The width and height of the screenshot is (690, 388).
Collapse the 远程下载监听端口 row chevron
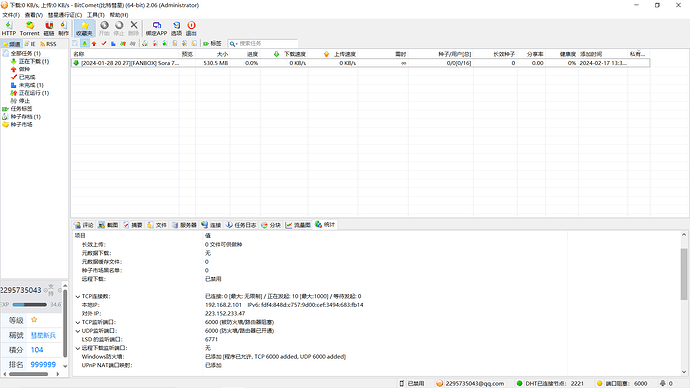click(77, 348)
